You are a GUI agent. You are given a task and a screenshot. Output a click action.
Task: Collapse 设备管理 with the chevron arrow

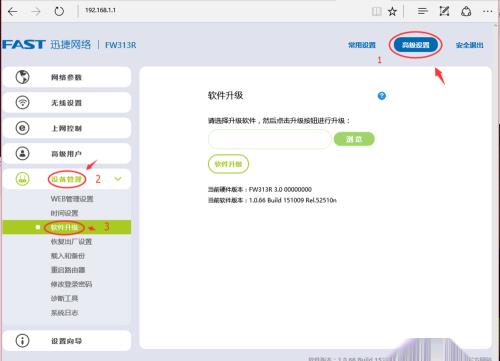(x=118, y=179)
